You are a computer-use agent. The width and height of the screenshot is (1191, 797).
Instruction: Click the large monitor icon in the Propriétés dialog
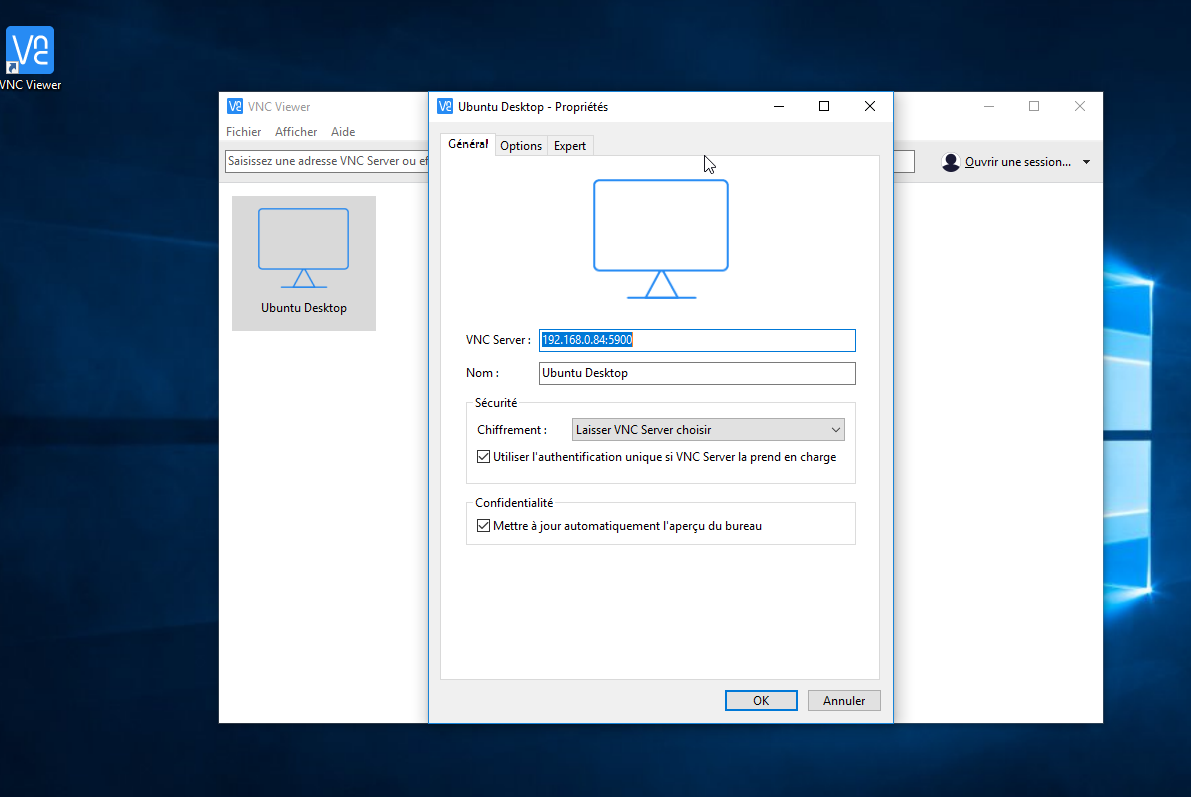661,239
